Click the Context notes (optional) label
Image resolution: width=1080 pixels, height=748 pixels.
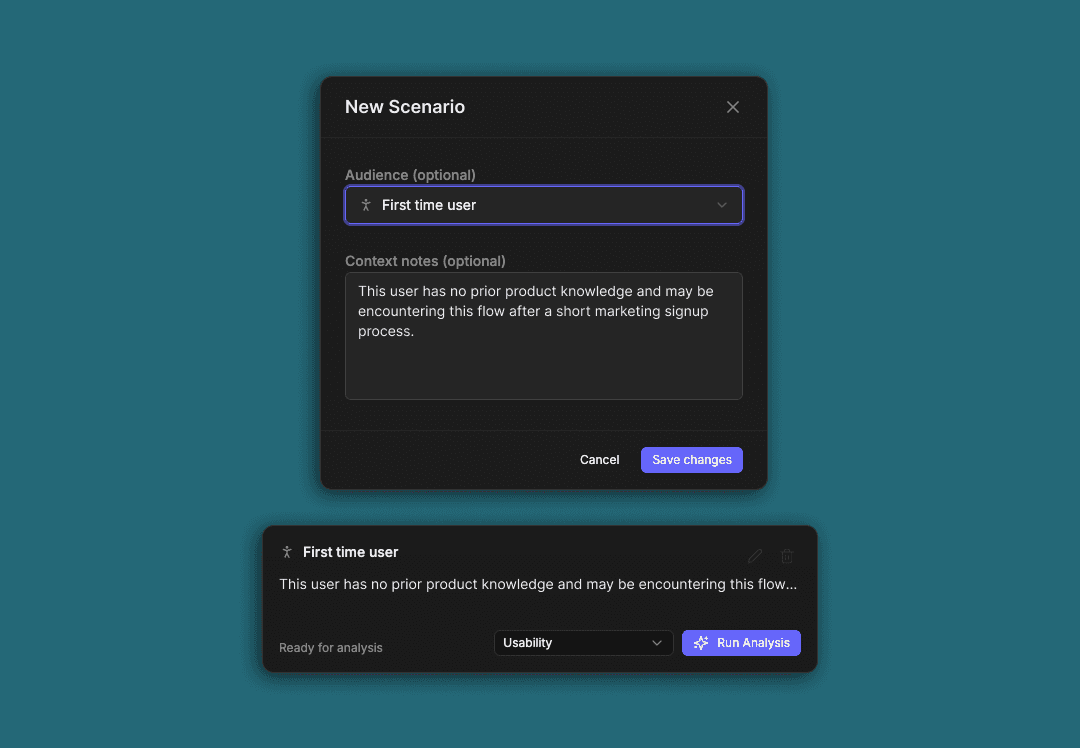point(425,261)
